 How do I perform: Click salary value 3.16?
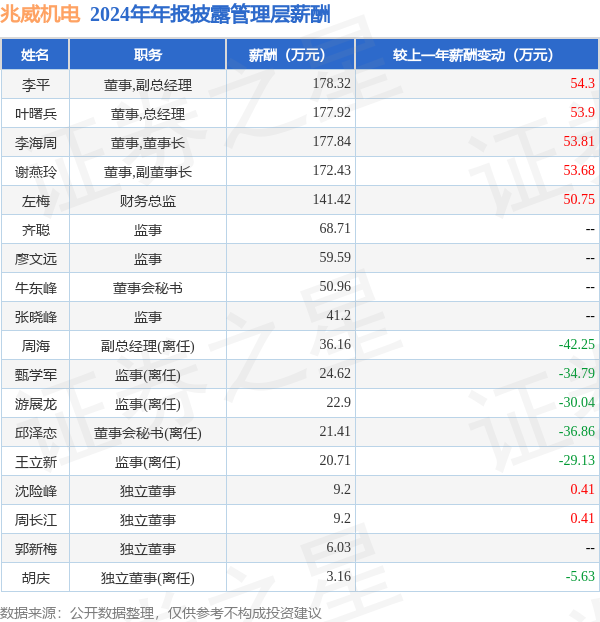pyautogui.click(x=338, y=576)
